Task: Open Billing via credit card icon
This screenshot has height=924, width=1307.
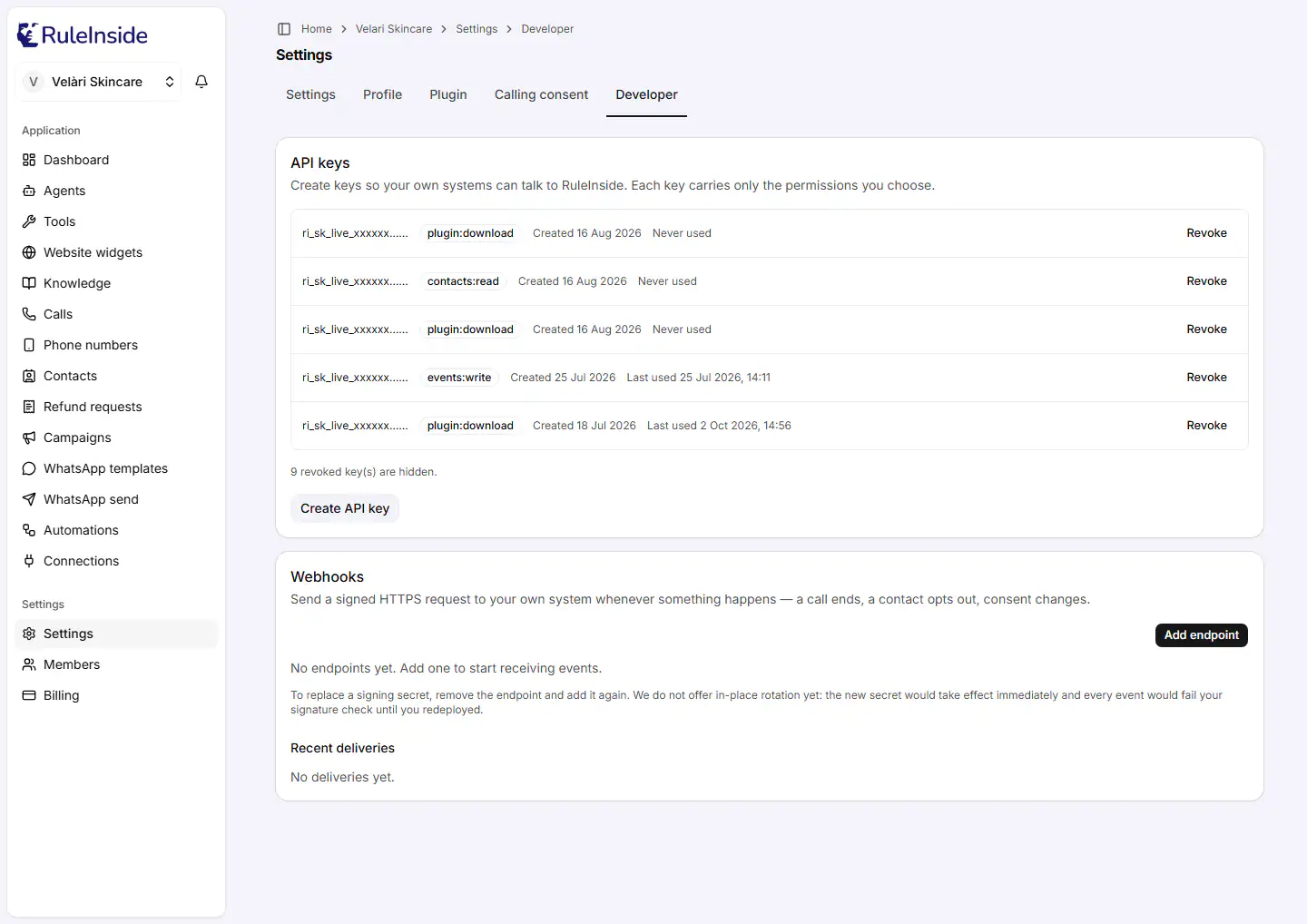Action: 29,695
